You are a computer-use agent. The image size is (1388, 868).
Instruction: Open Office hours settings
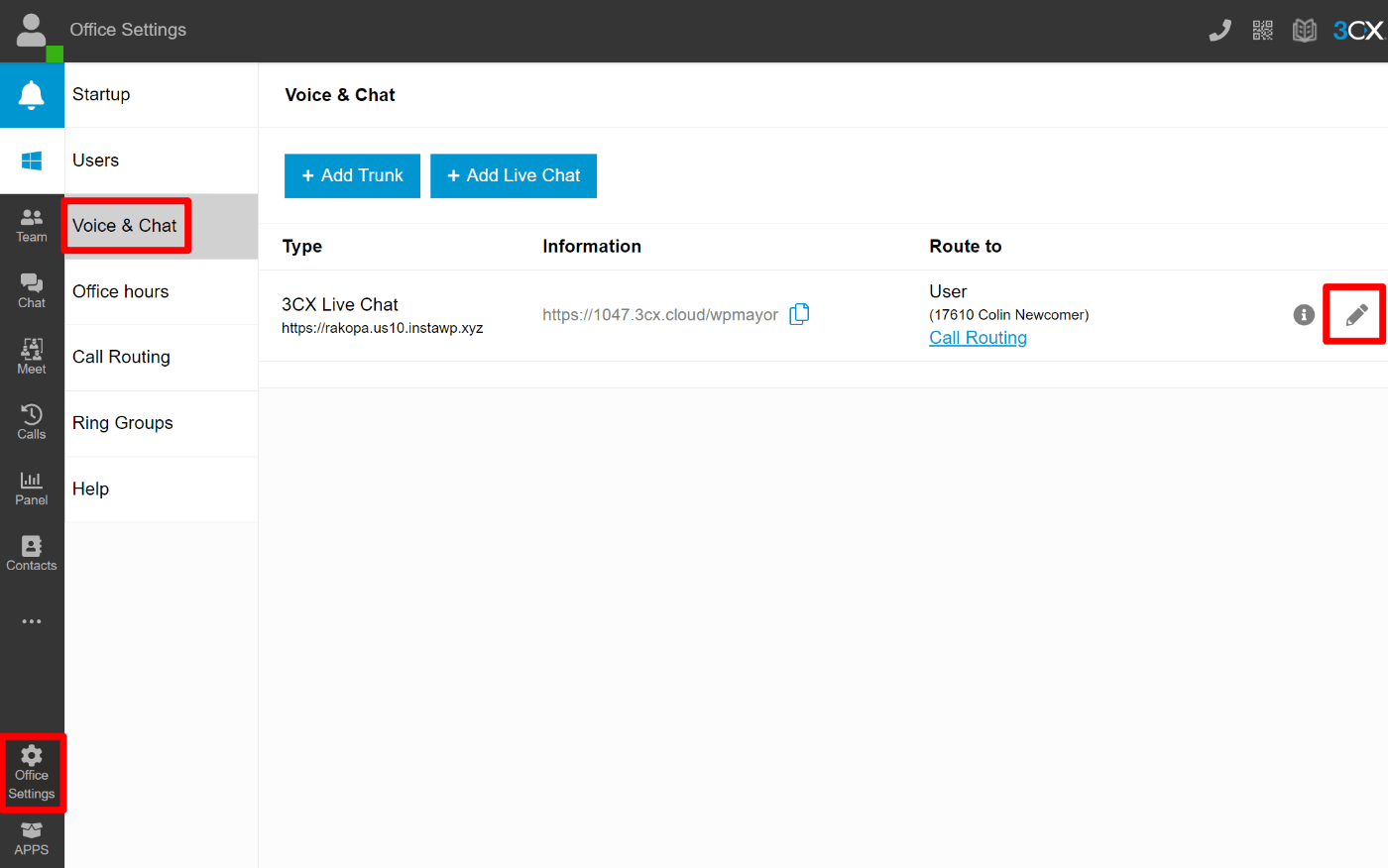[x=162, y=292]
